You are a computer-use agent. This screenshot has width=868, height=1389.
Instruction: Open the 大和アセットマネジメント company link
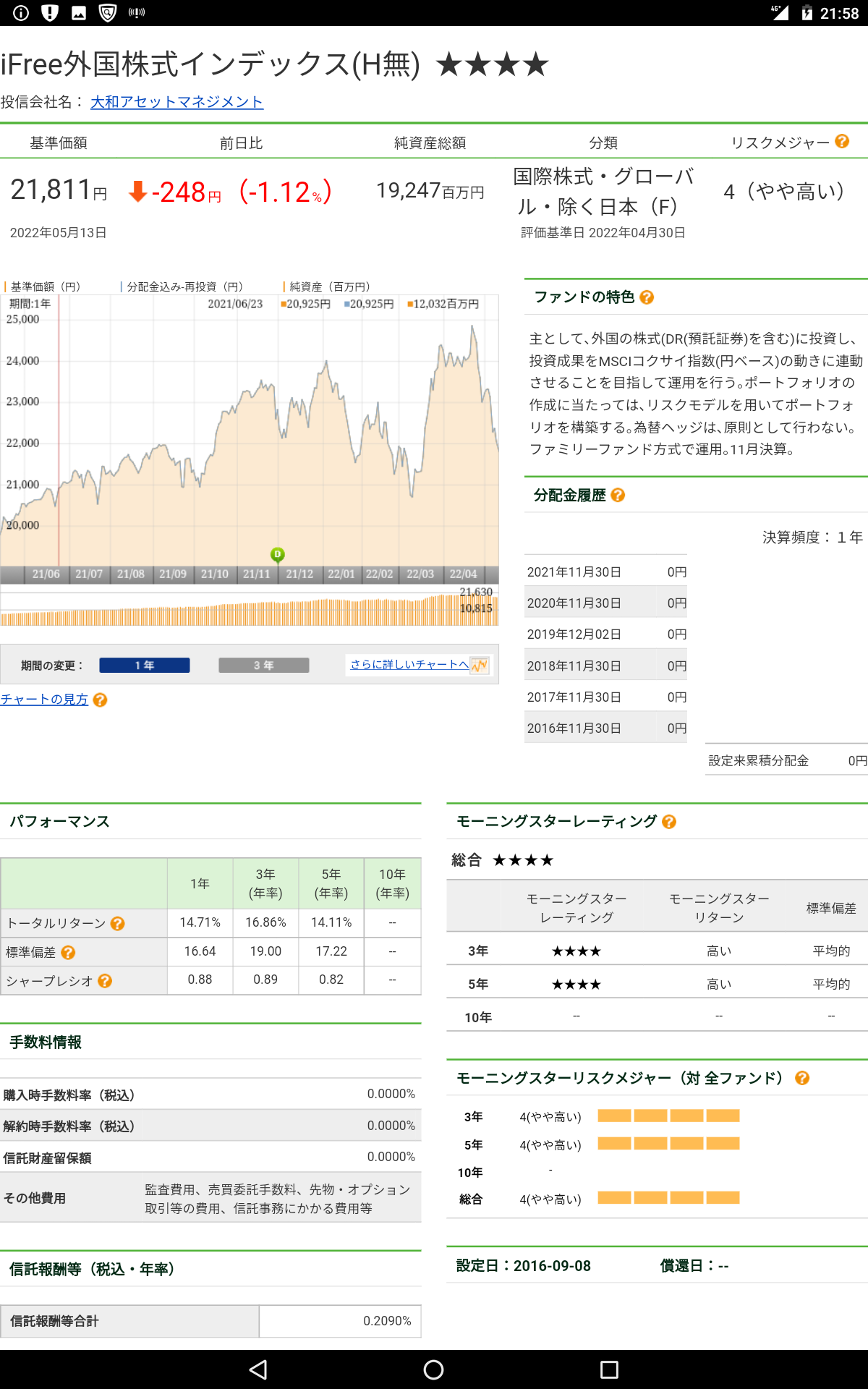176,102
